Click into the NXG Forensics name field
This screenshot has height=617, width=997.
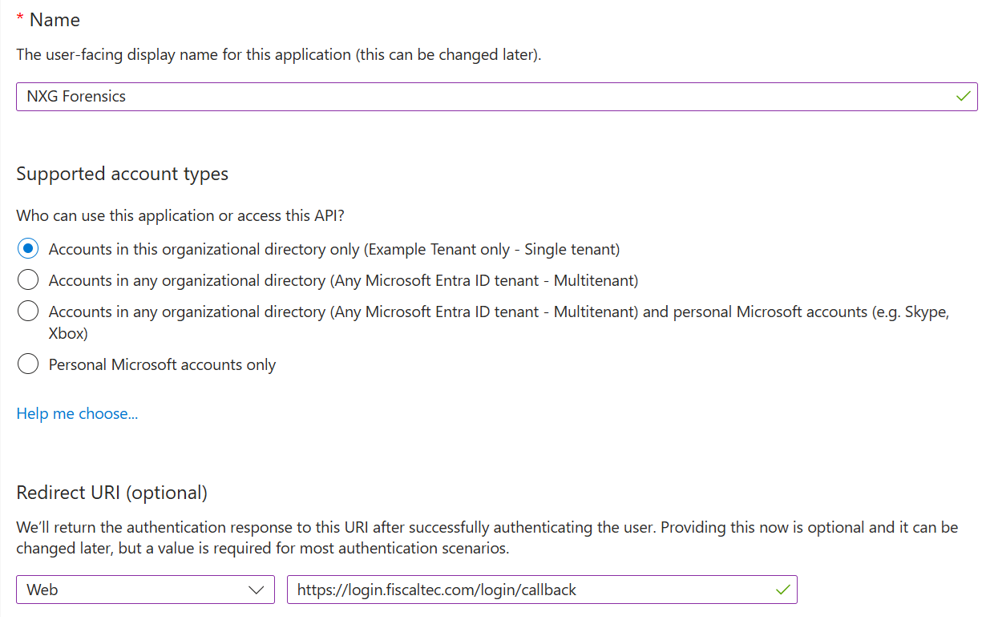480,97
